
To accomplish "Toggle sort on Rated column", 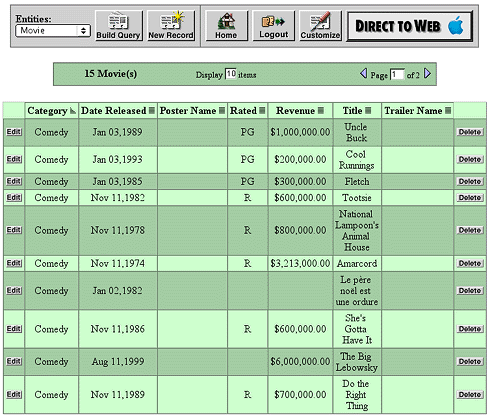I will [x=262, y=111].
